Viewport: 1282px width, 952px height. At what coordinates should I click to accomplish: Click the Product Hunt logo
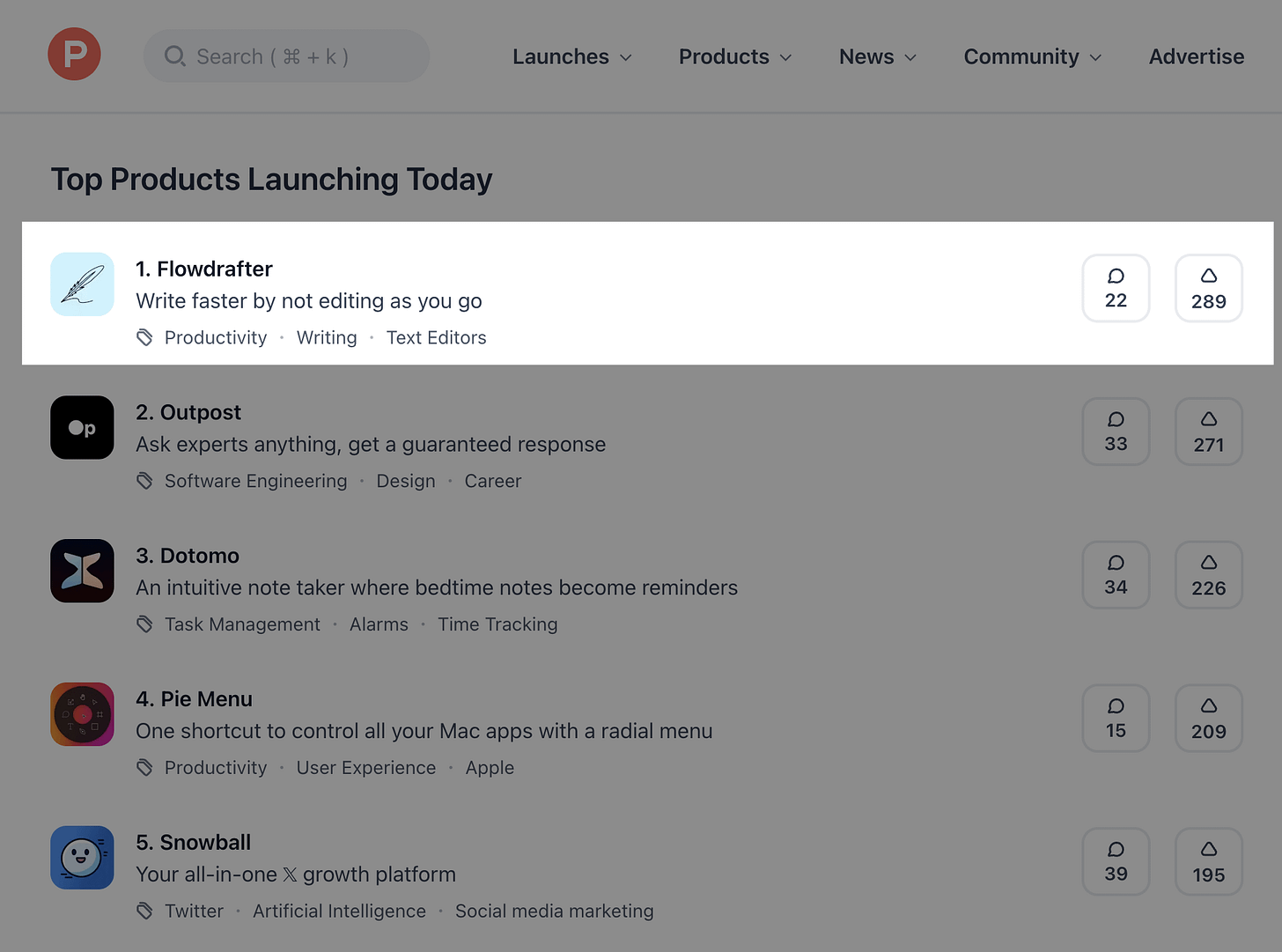pyautogui.click(x=74, y=54)
